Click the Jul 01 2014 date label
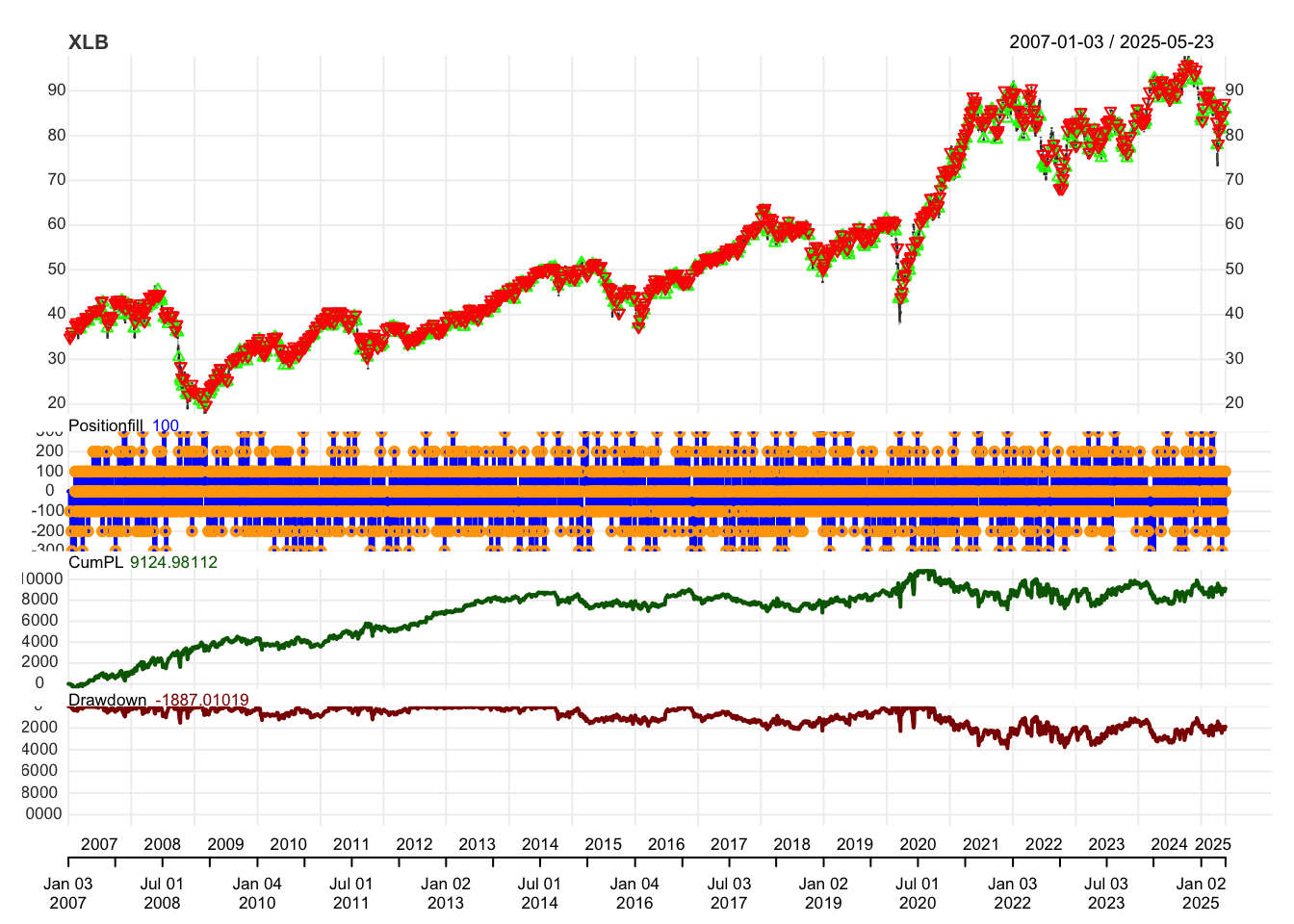Screen dimensions: 1294x924 [539, 893]
